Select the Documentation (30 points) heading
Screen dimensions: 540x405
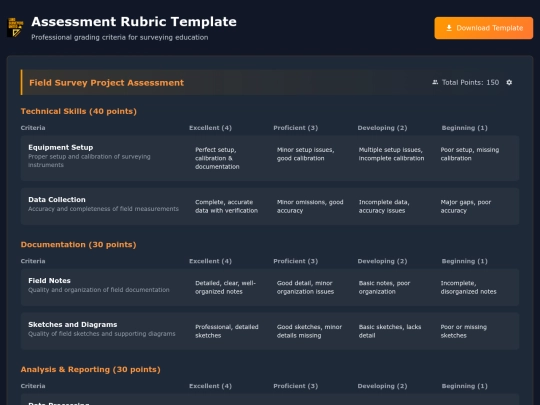78,245
